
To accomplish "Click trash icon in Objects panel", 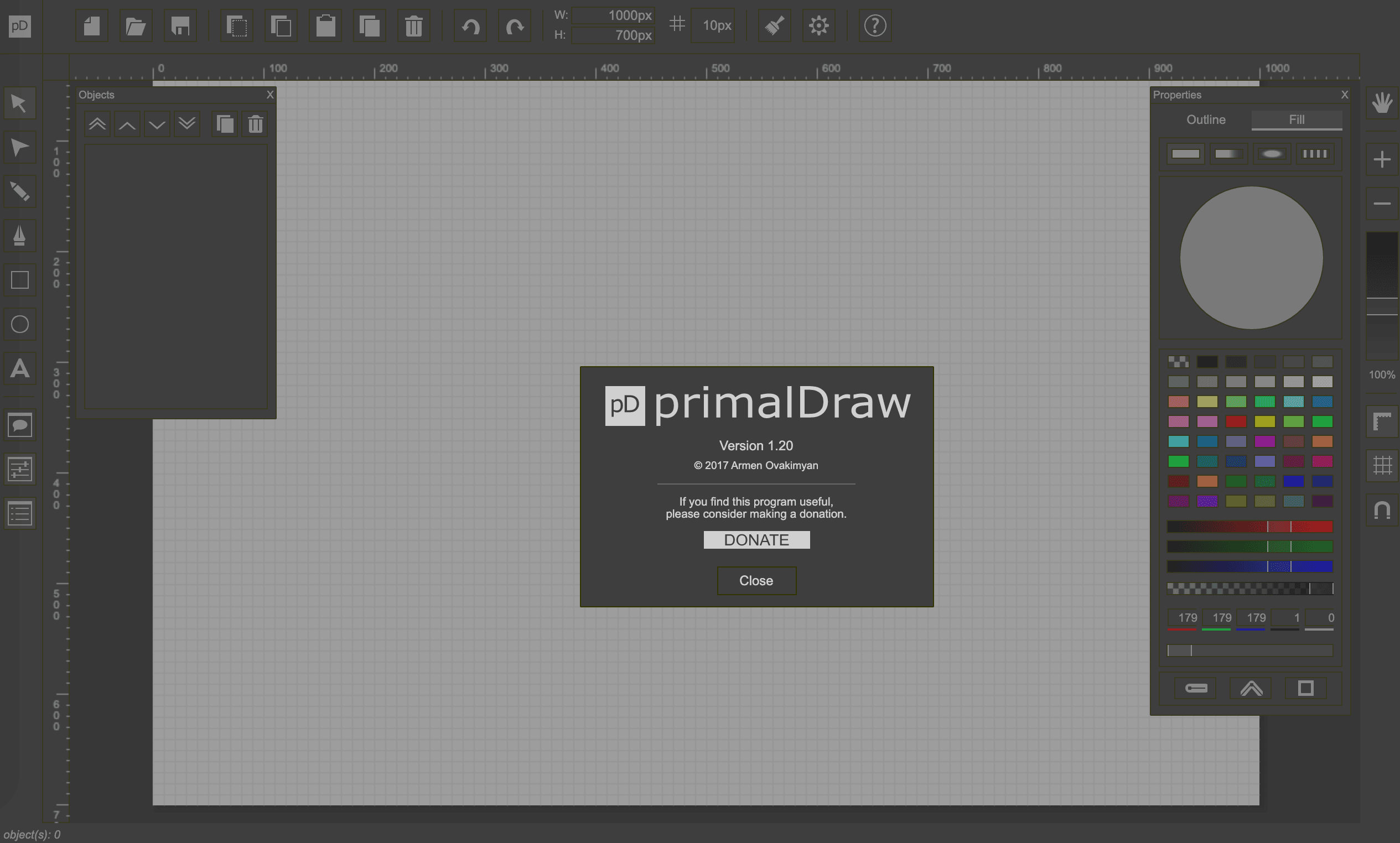I will point(256,124).
